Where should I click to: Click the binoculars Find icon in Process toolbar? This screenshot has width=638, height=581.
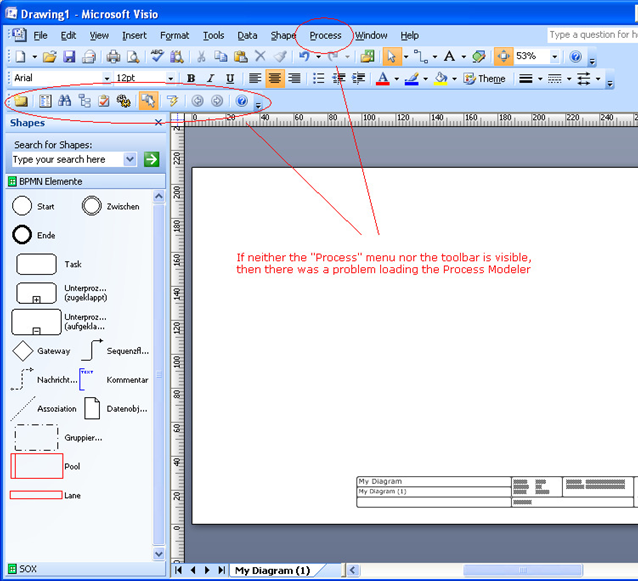64,100
